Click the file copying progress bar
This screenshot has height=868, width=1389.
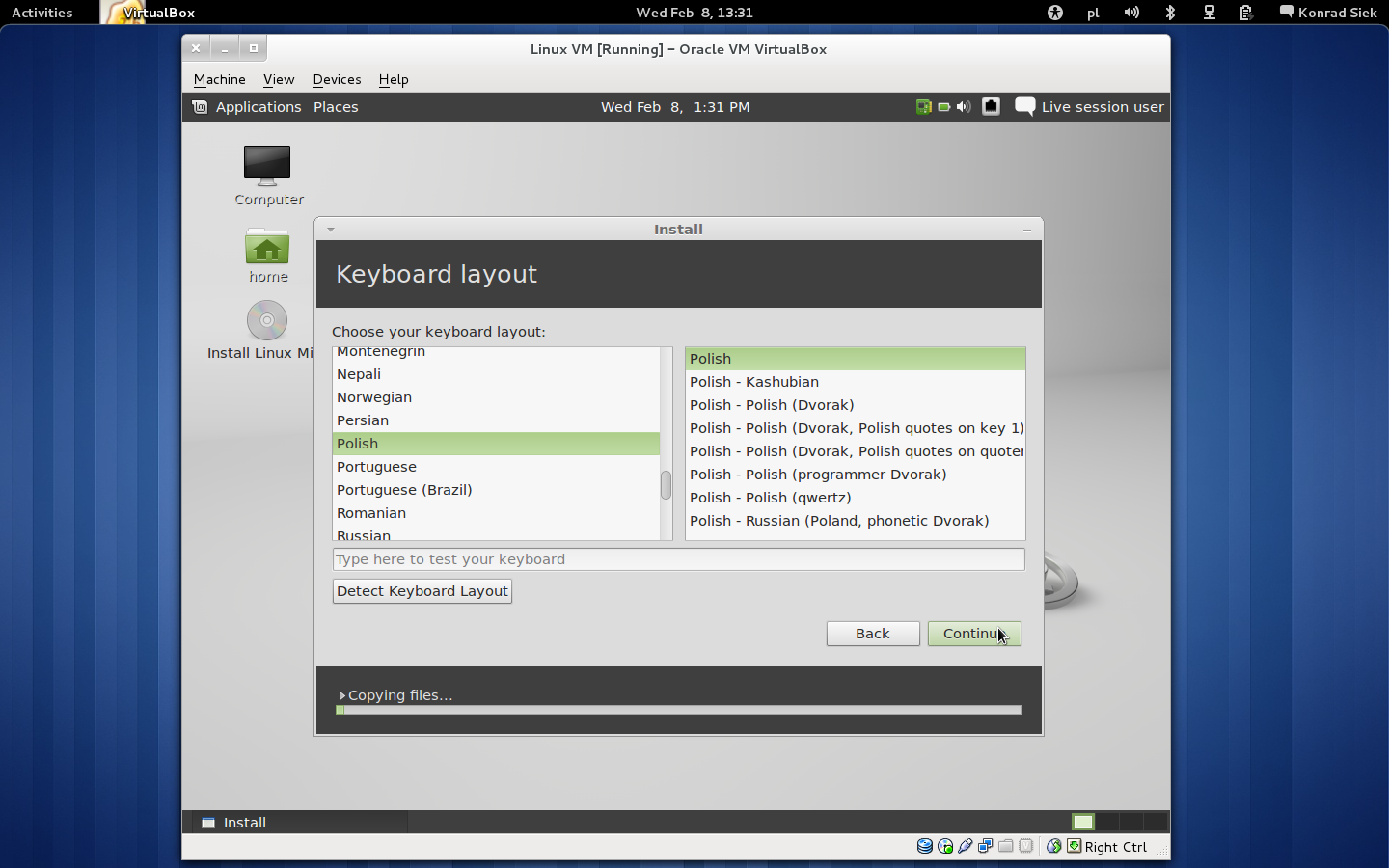tap(679, 710)
